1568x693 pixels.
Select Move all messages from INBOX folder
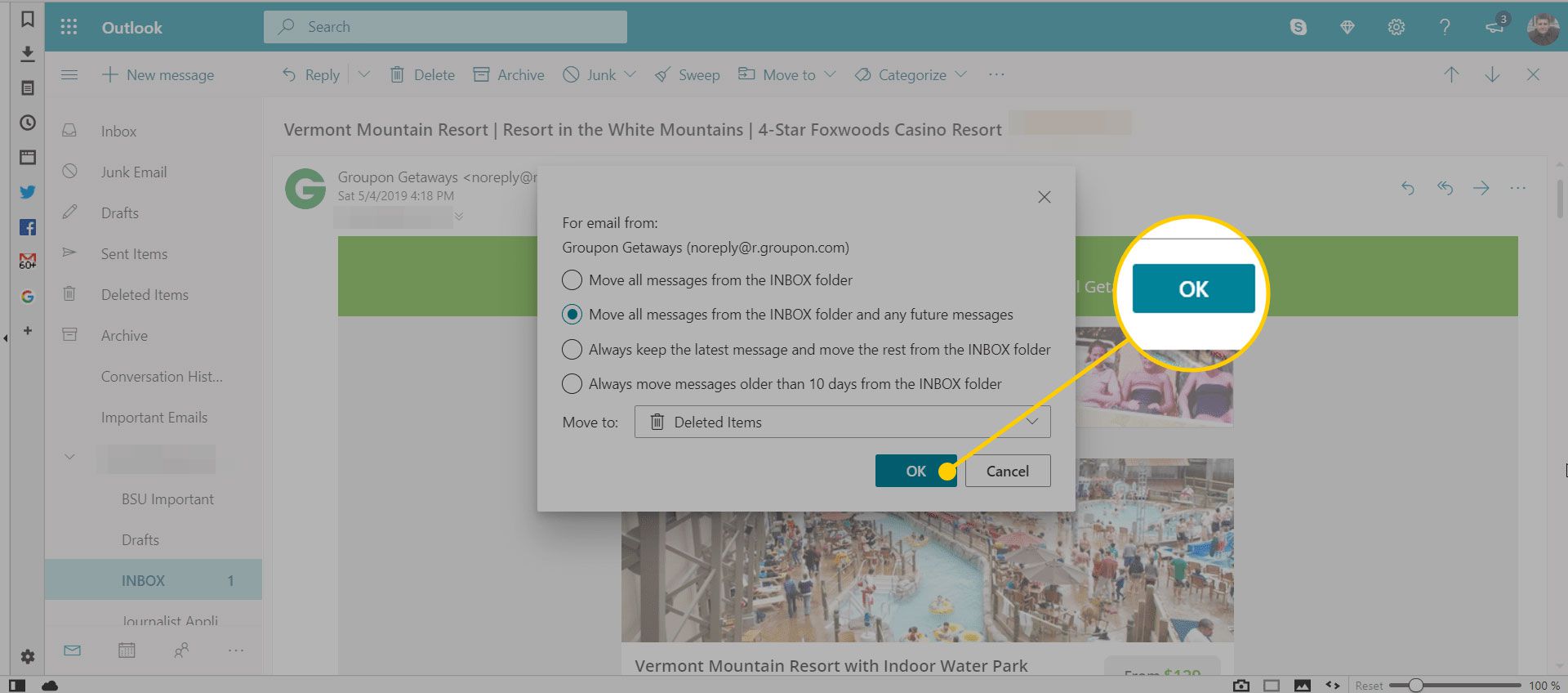coord(707,280)
